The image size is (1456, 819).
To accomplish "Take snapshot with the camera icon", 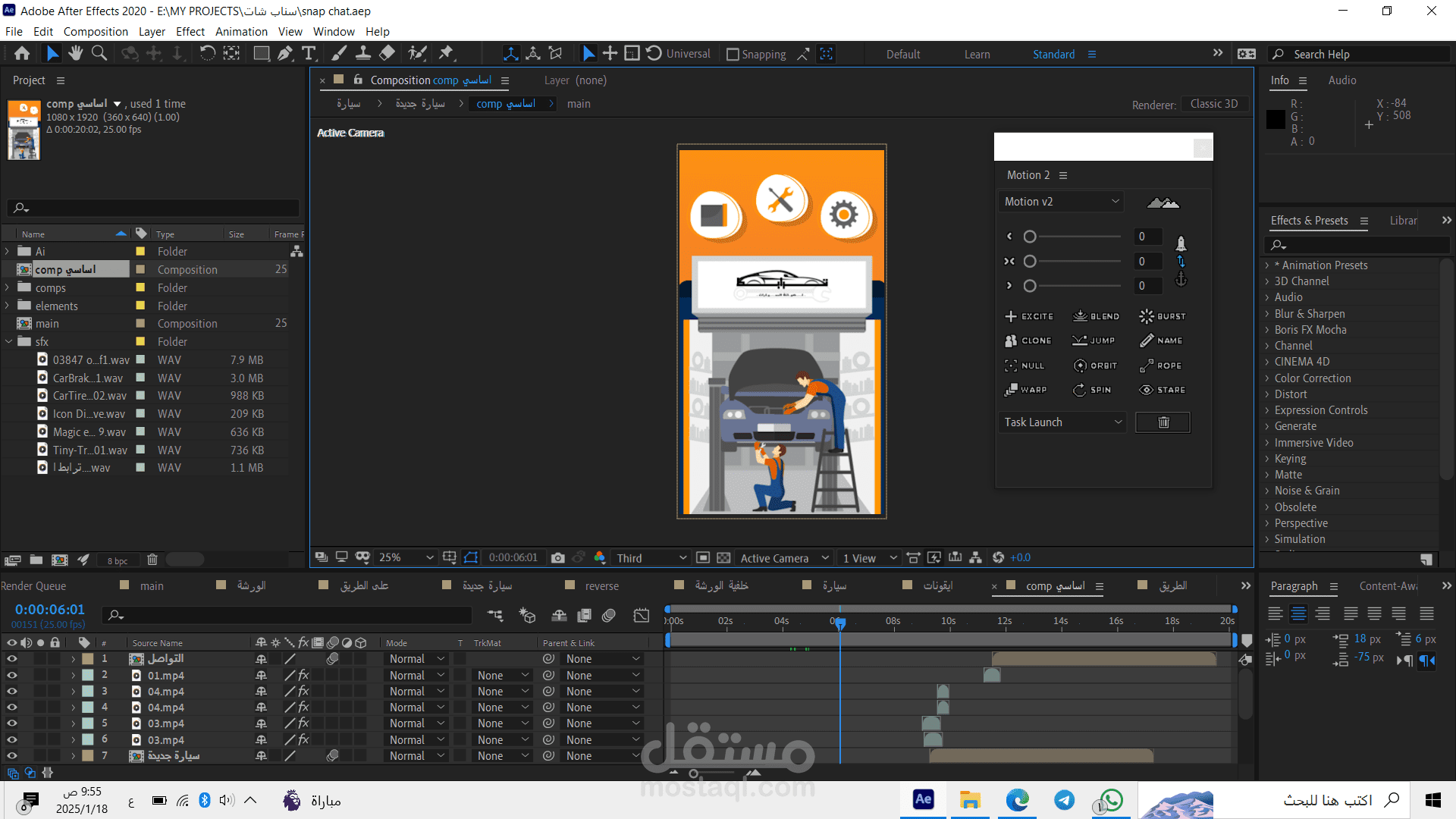I will pyautogui.click(x=558, y=558).
